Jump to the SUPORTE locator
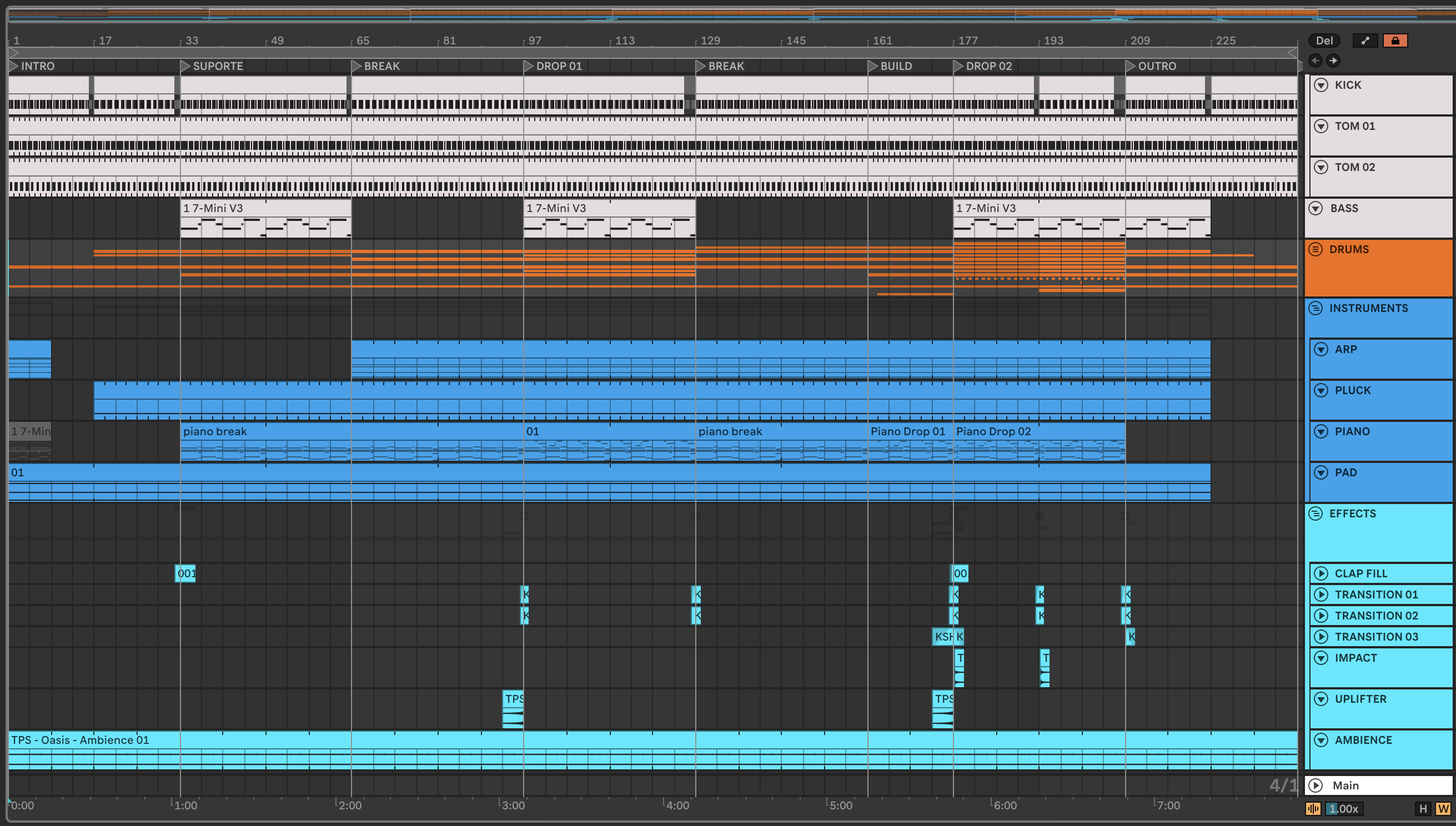The height and width of the screenshot is (826, 1456). point(212,66)
